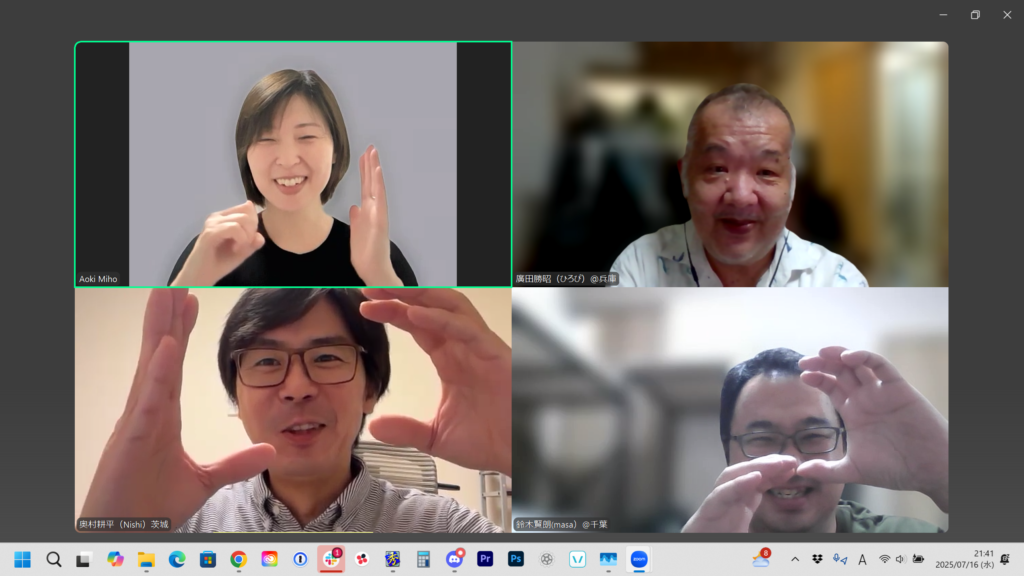Viewport: 1024px width, 576px height.
Task: Open the Windows Start menu
Action: pyautogui.click(x=22, y=559)
